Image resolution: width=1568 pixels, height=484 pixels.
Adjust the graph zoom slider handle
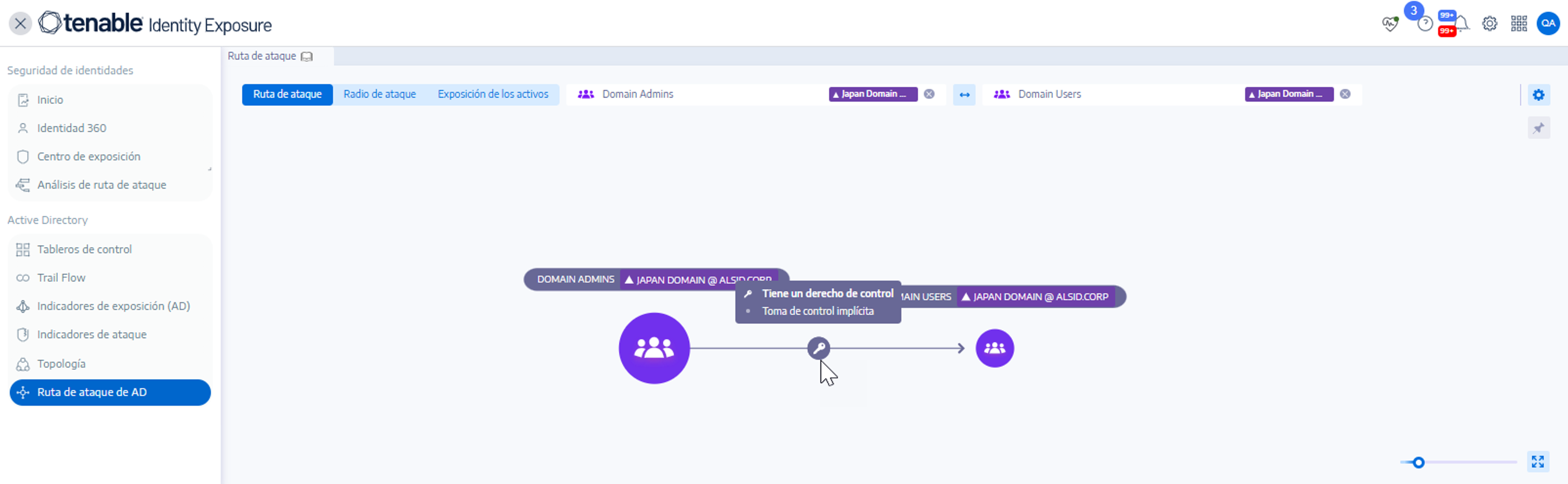click(1418, 463)
